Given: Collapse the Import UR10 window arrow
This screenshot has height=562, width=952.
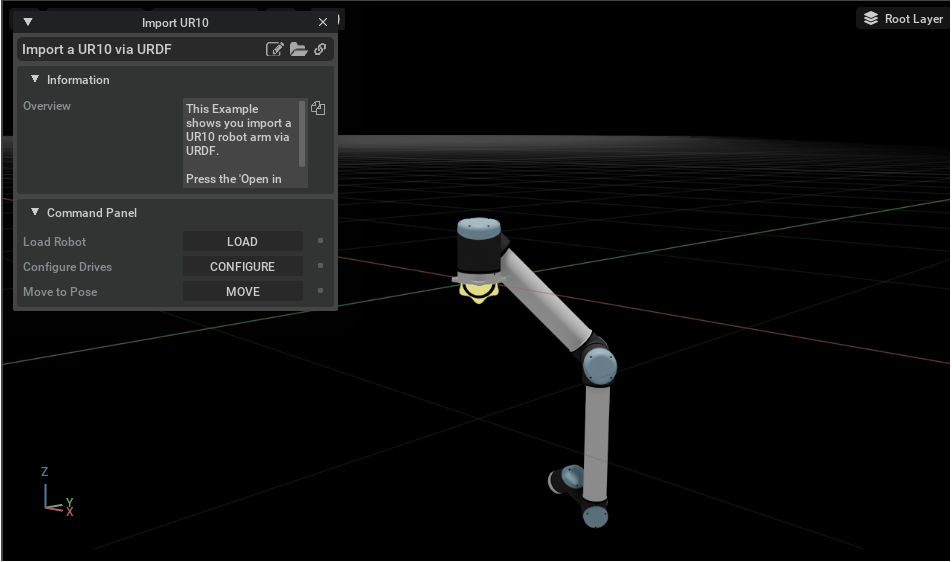Looking at the screenshot, I should pyautogui.click(x=28, y=22).
